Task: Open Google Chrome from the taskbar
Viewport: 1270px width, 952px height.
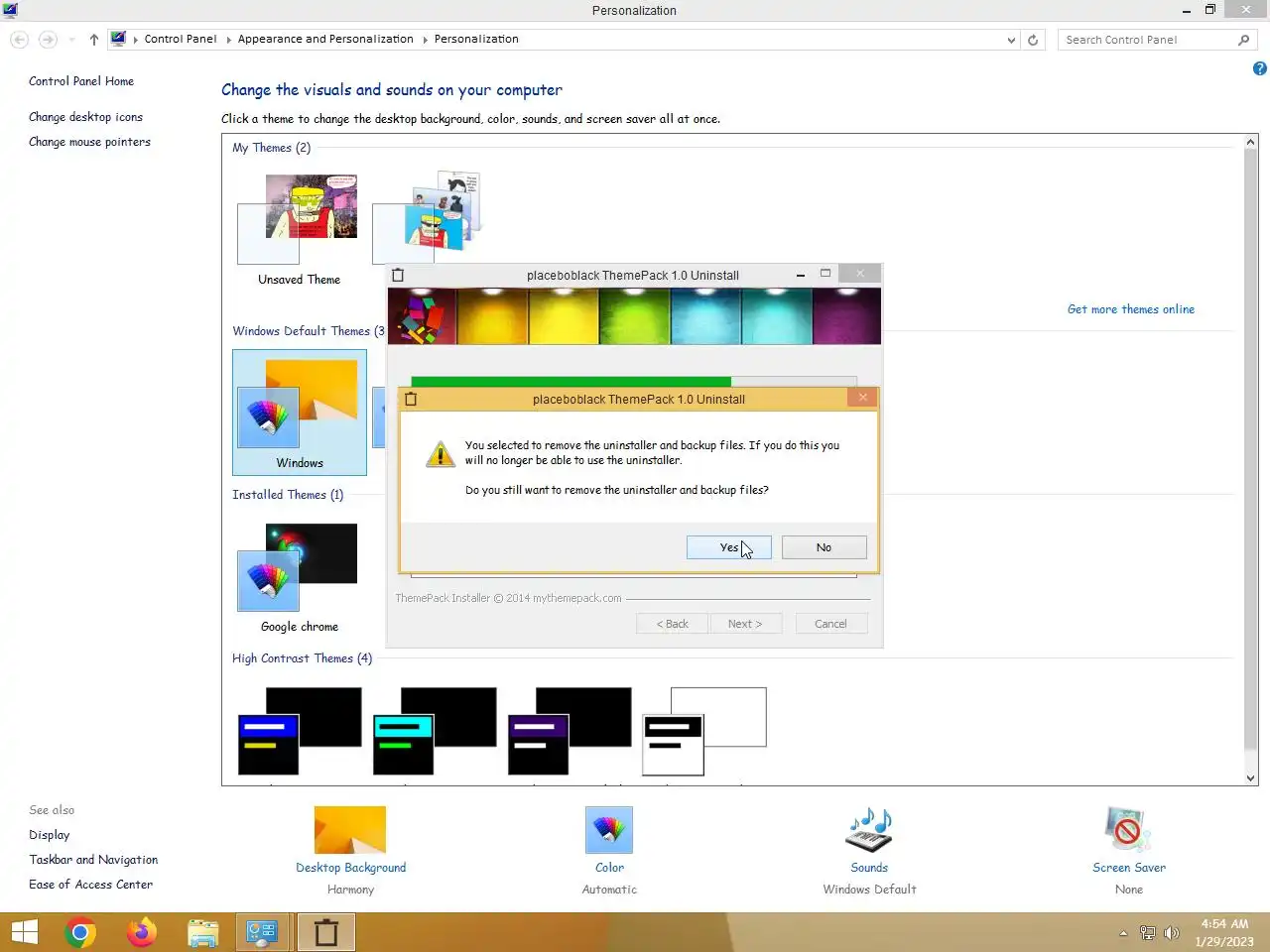Action: (80, 933)
